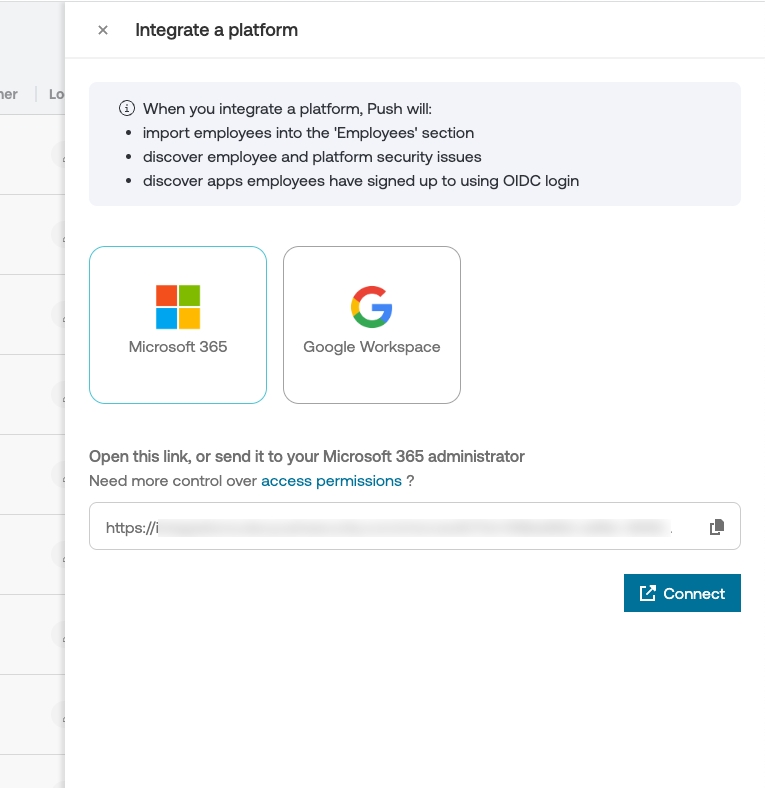Choose the Google Workspace platform card

(372, 325)
